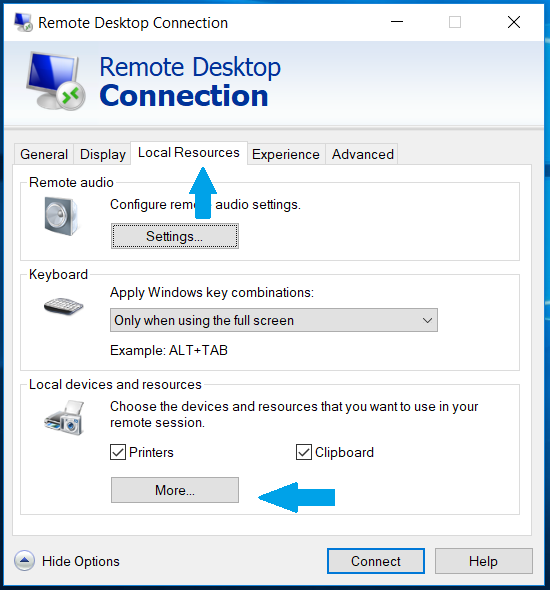The height and width of the screenshot is (590, 550).
Task: Collapse options with the Hide Options arrow
Action: [24, 560]
